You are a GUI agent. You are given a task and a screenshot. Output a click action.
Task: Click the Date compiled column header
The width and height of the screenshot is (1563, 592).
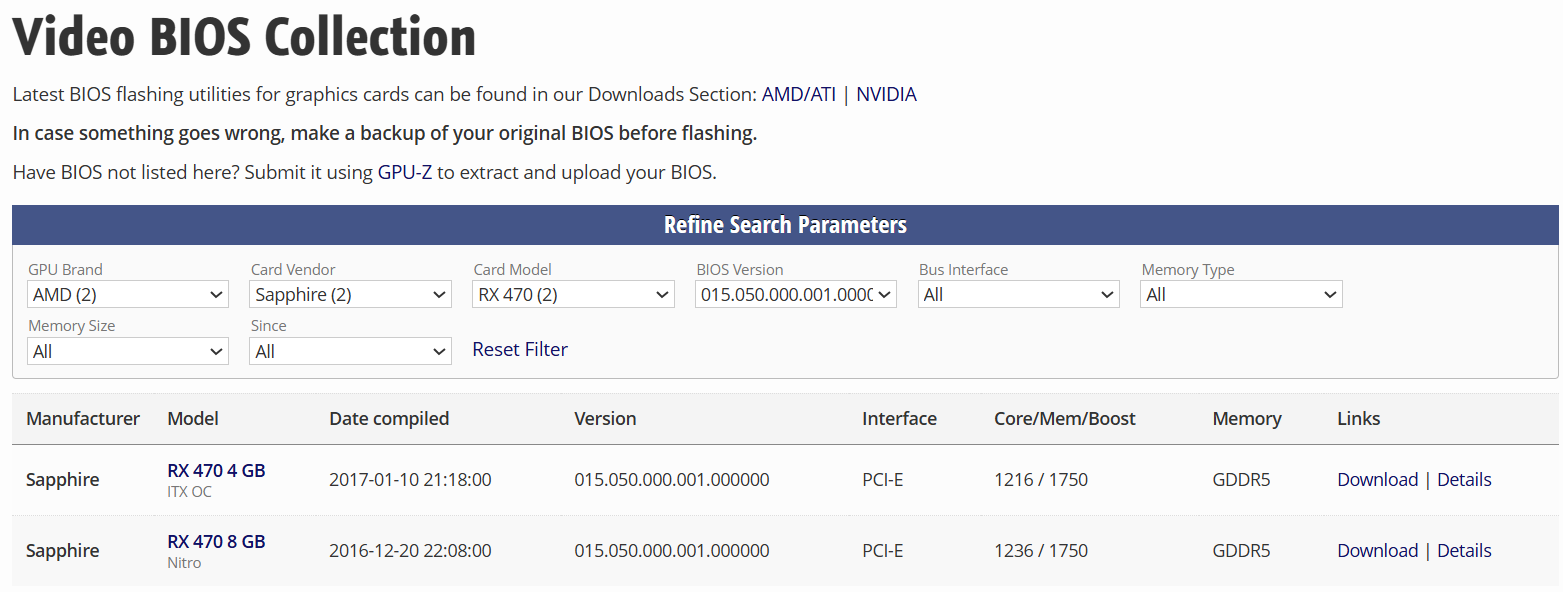click(389, 419)
